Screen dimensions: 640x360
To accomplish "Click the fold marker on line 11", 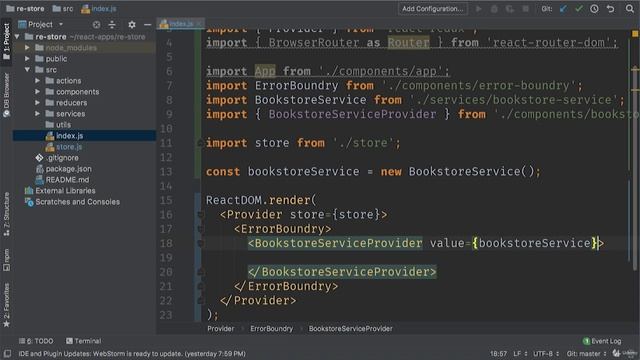I will click(x=200, y=143).
